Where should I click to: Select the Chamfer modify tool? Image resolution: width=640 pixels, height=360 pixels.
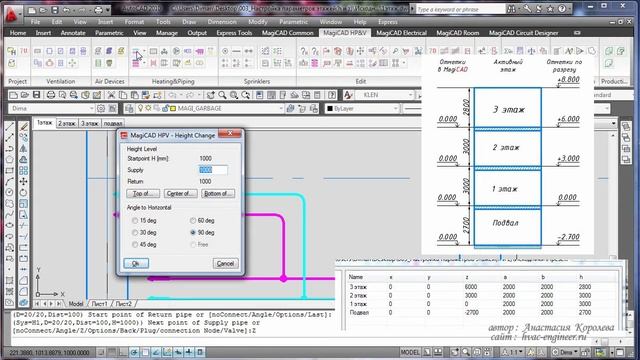click(24, 281)
